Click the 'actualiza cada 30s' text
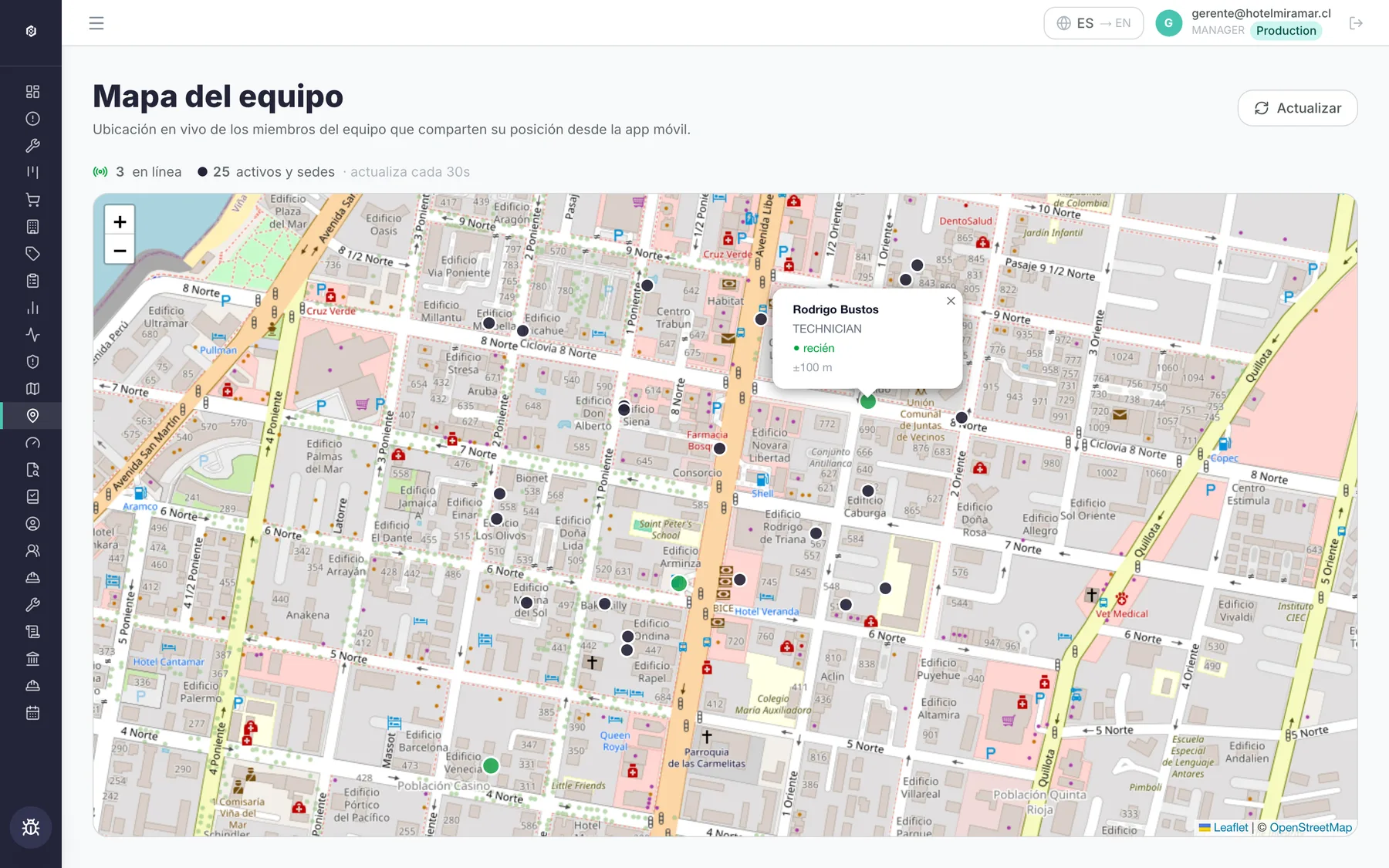Image resolution: width=1389 pixels, height=868 pixels. click(410, 172)
